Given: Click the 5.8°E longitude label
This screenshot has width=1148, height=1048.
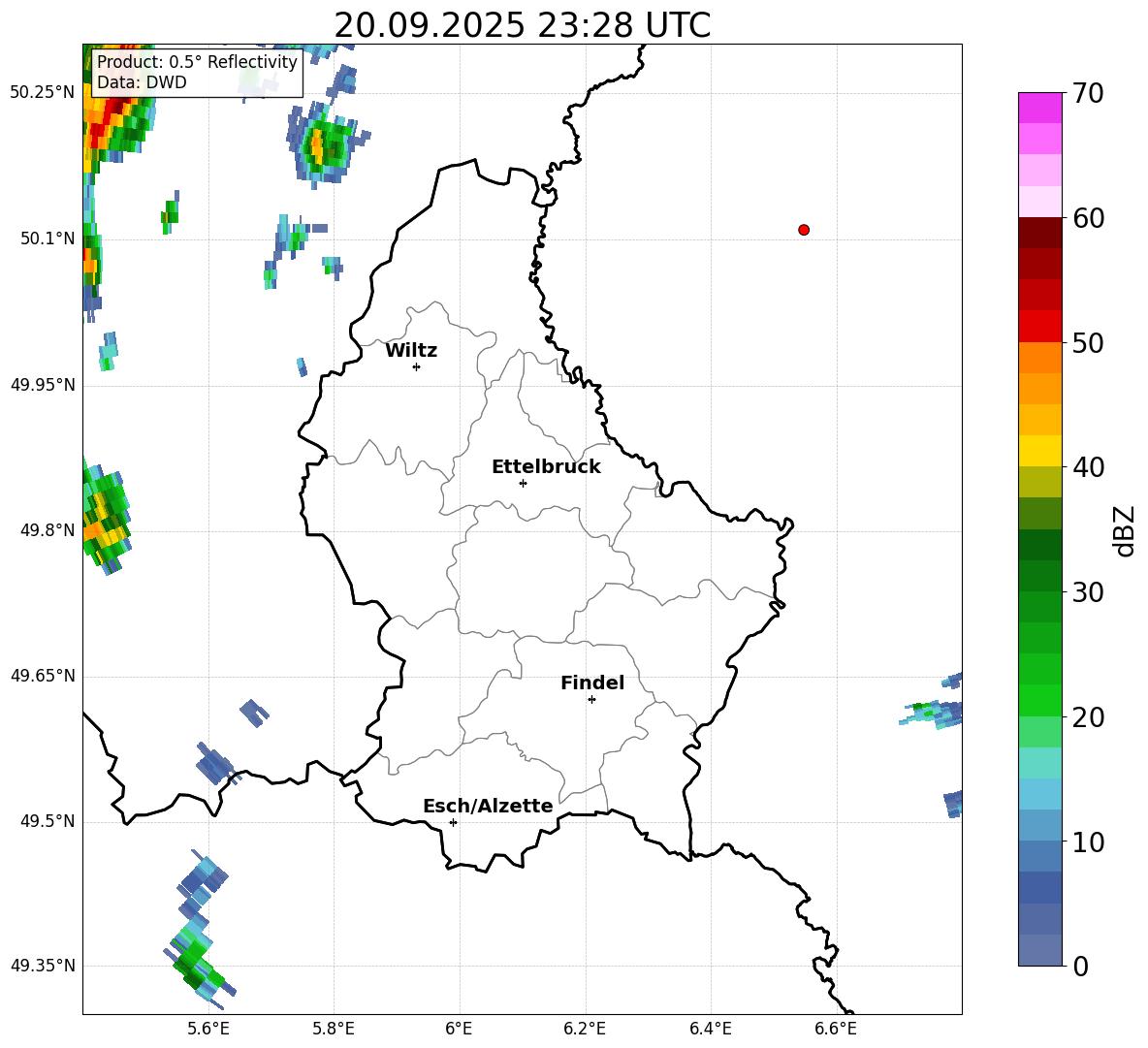Looking at the screenshot, I should click(334, 1029).
